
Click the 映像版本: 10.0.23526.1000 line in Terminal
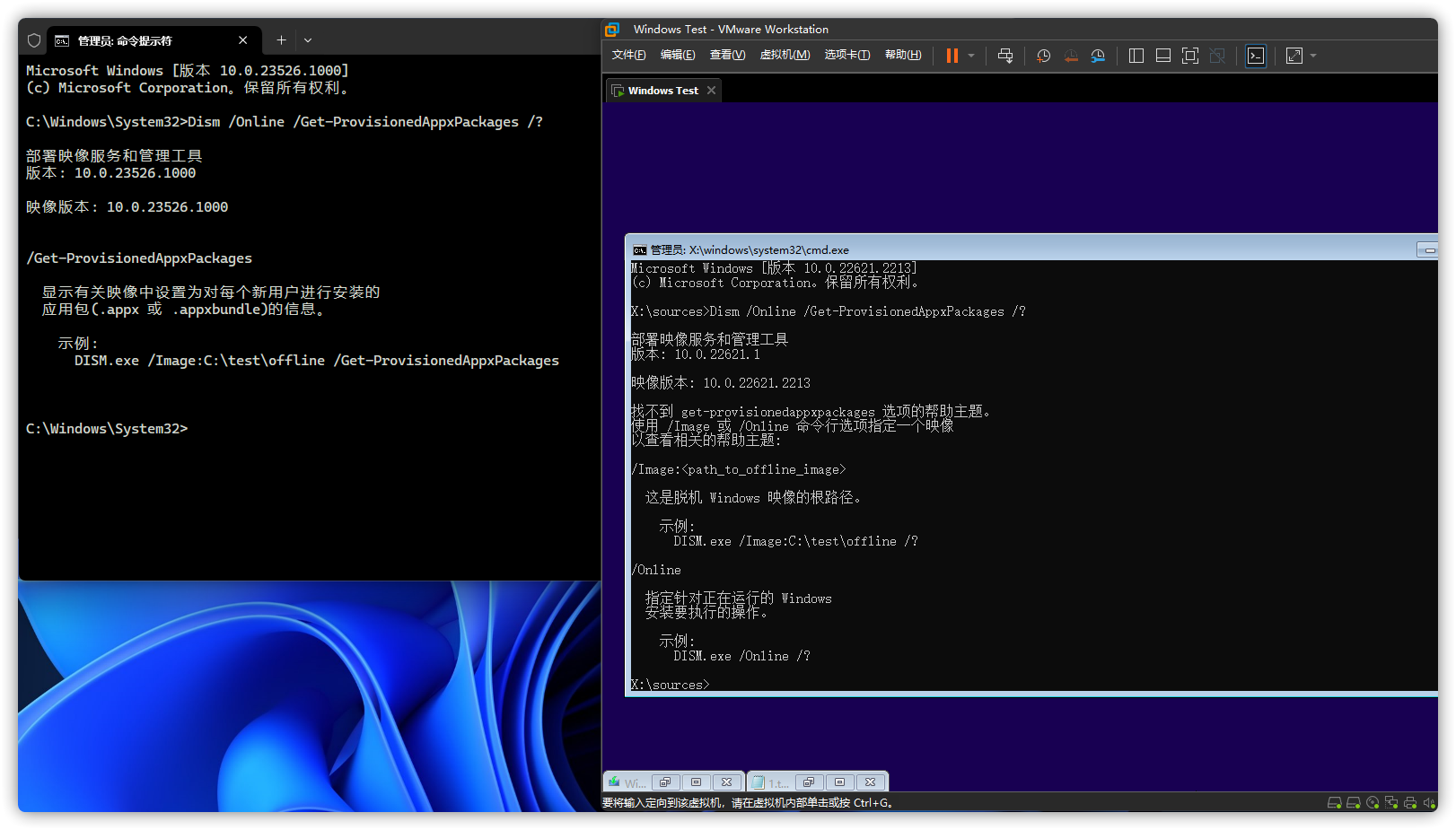127,207
